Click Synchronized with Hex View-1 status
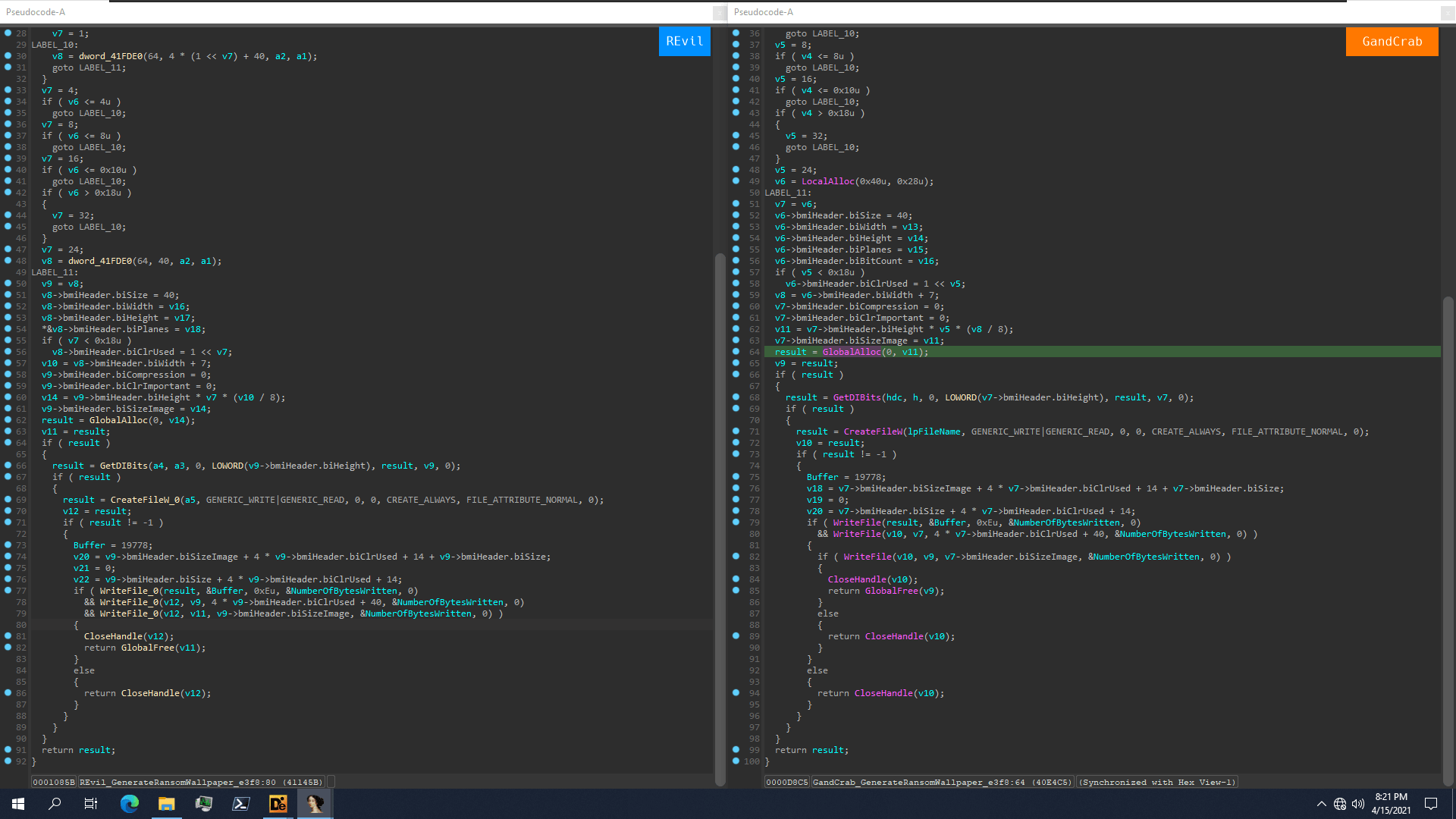Viewport: 1456px width, 819px height. (1157, 782)
